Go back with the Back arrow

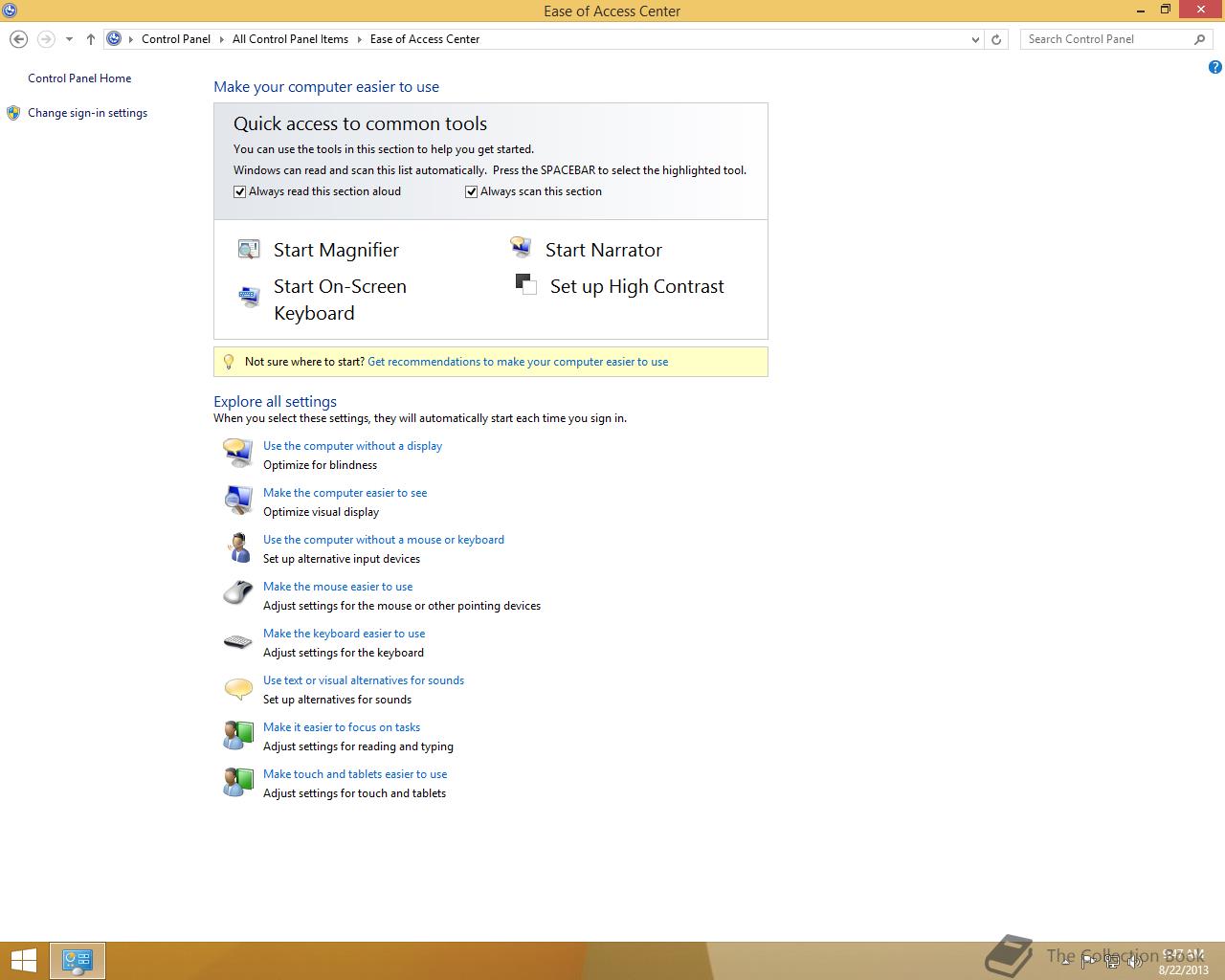click(18, 39)
